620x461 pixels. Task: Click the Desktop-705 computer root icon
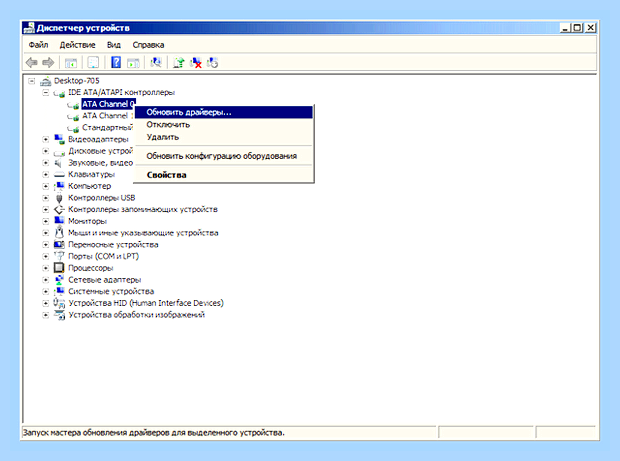46,81
